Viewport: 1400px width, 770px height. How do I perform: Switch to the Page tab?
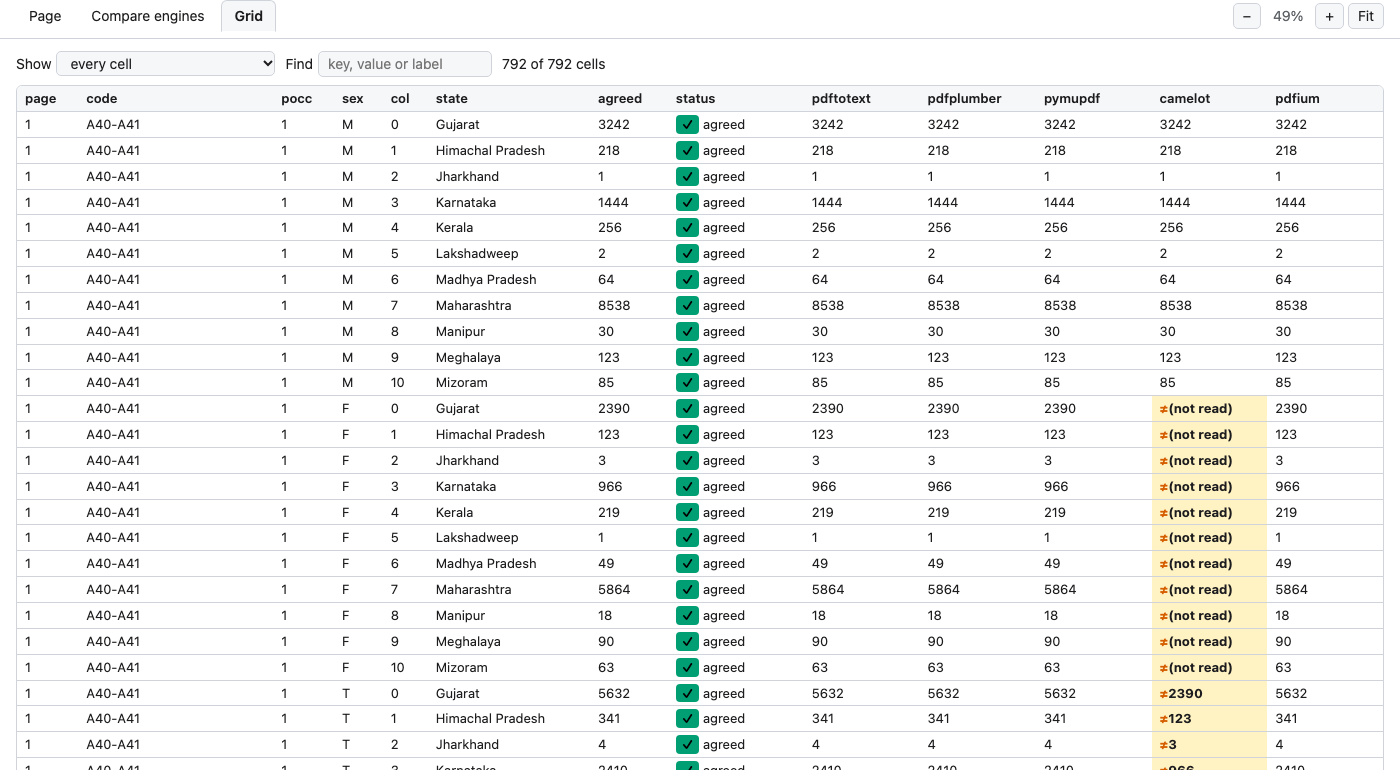(45, 16)
